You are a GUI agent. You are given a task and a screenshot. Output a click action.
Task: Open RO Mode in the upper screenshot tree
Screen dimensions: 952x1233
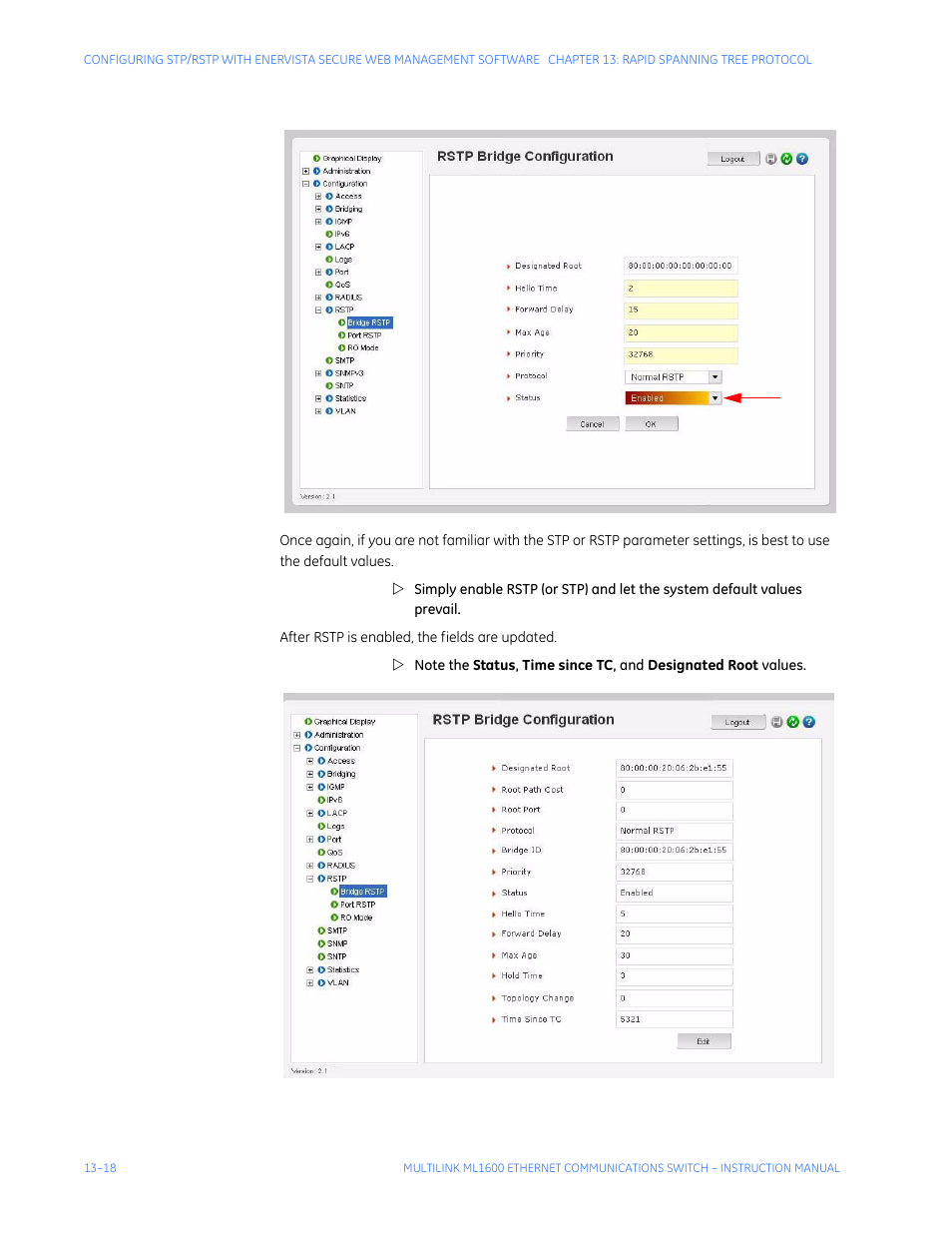point(363,348)
